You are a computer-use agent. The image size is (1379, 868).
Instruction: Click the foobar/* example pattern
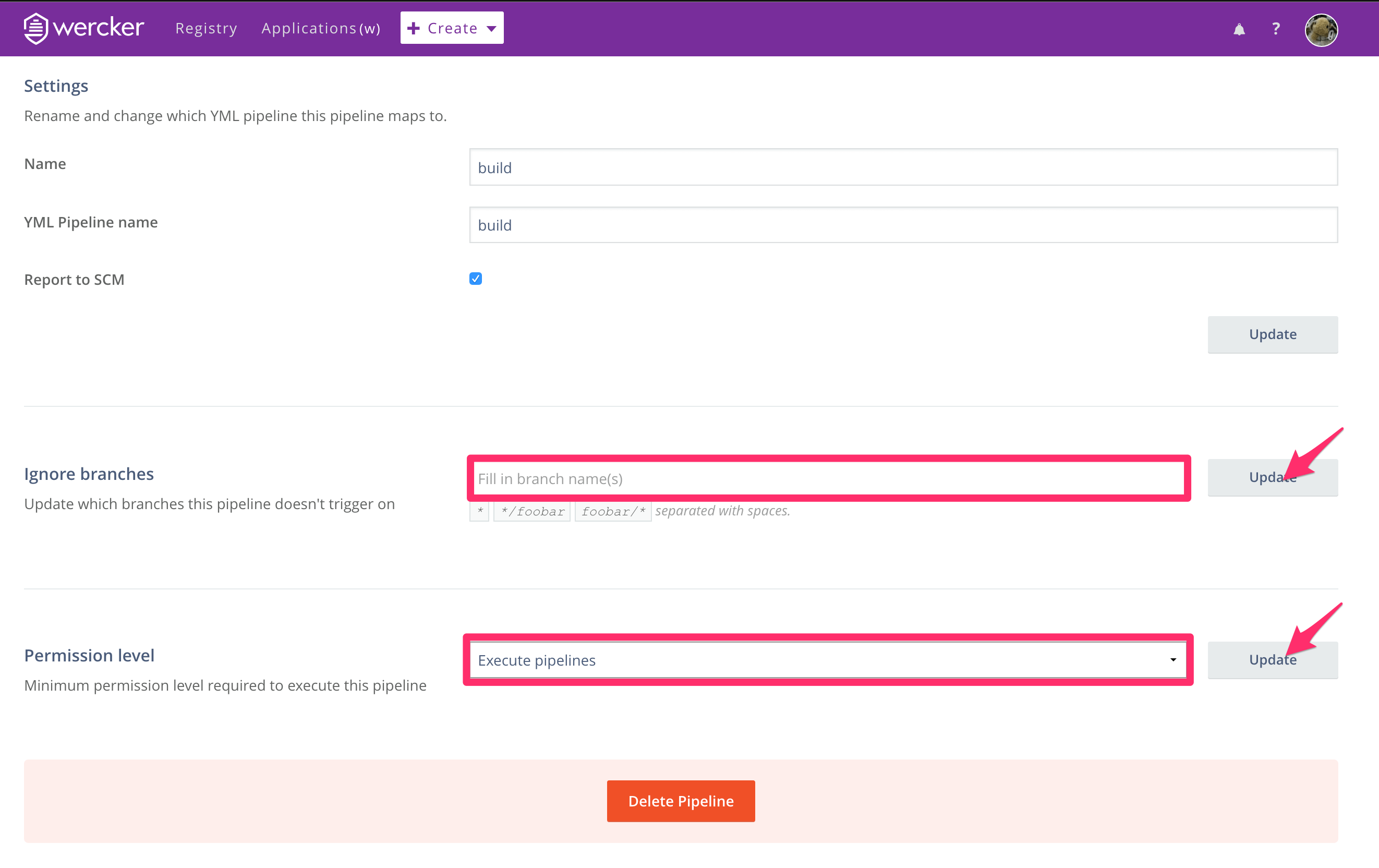pos(613,511)
